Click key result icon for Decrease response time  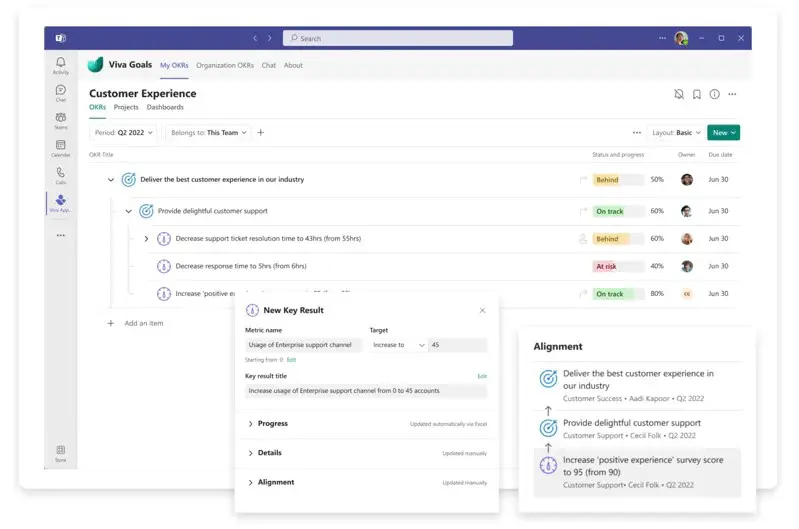click(164, 266)
